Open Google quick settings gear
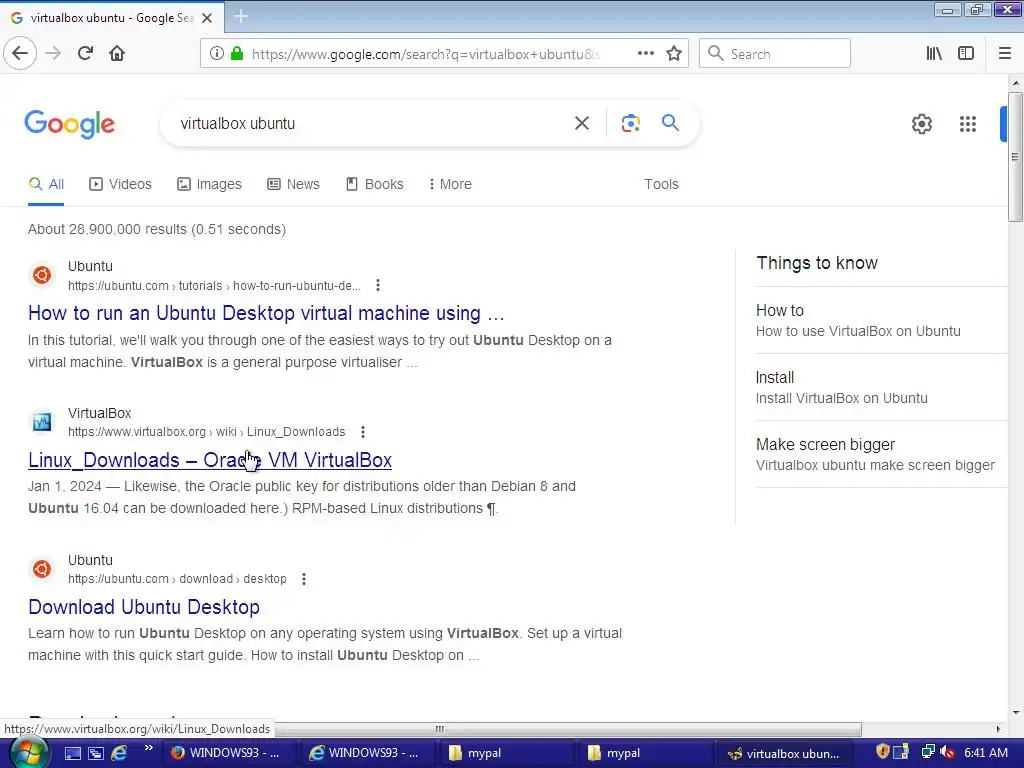This screenshot has width=1024, height=768. click(x=921, y=124)
